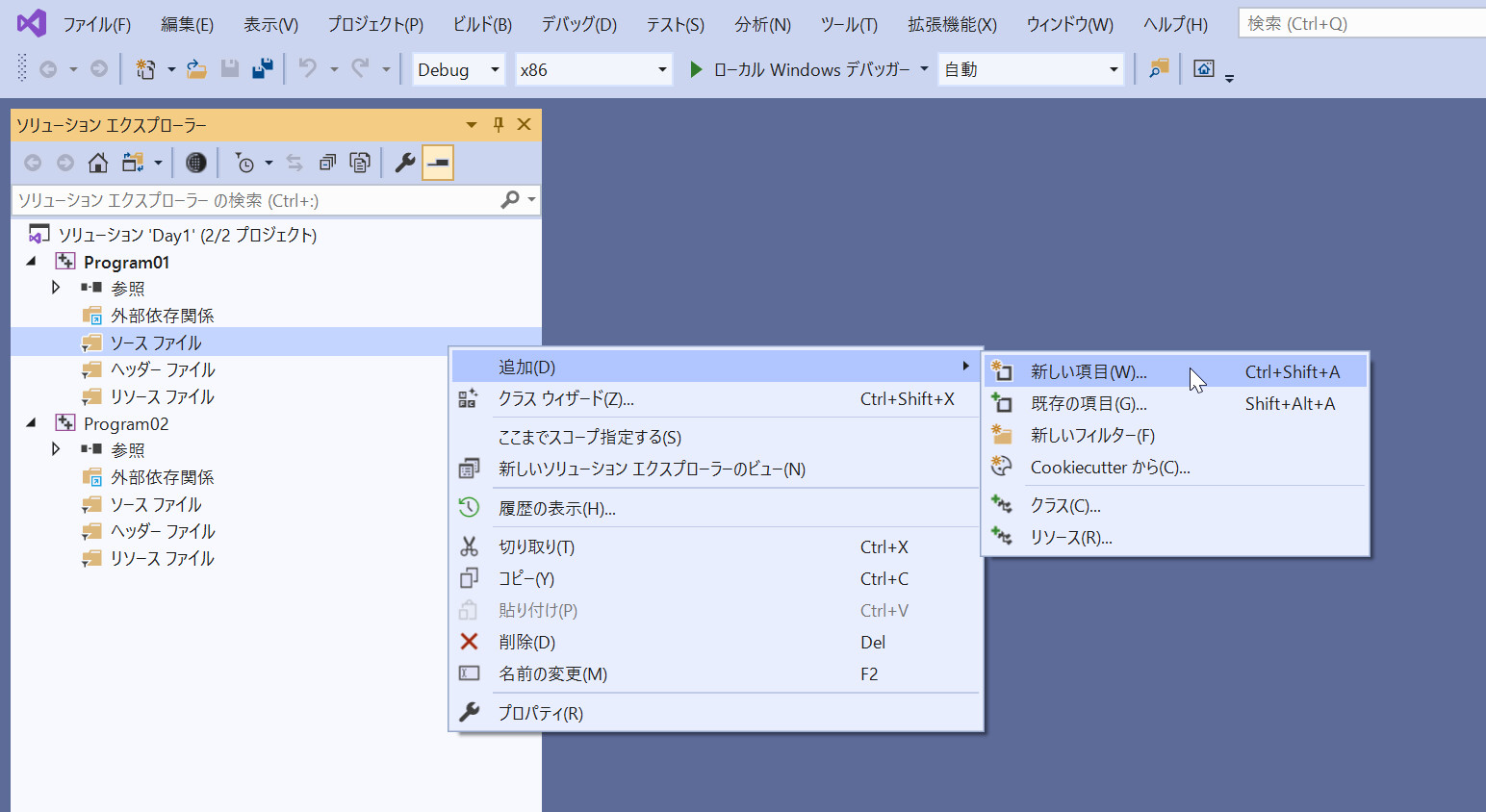Collapse the Program01 project node
Viewport: 1486px width, 812px height.
coord(31,262)
